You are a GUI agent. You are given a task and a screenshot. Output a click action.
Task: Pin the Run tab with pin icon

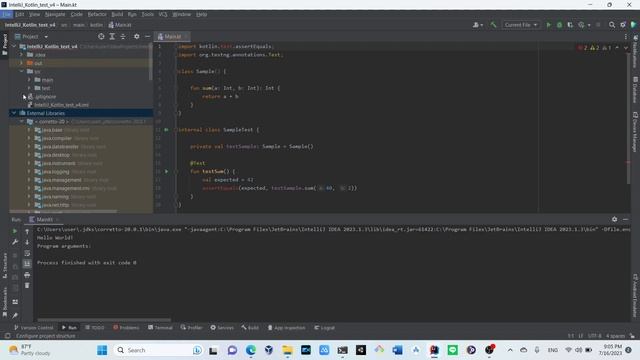tap(15, 315)
